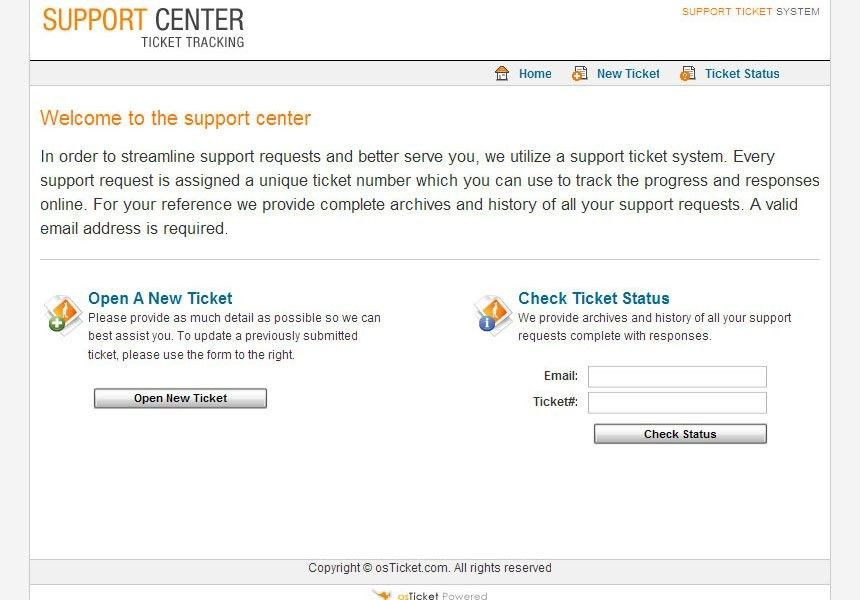Click the info ticket icon near Check Ticket Status
Image resolution: width=860 pixels, height=600 pixels.
pyautogui.click(x=492, y=315)
